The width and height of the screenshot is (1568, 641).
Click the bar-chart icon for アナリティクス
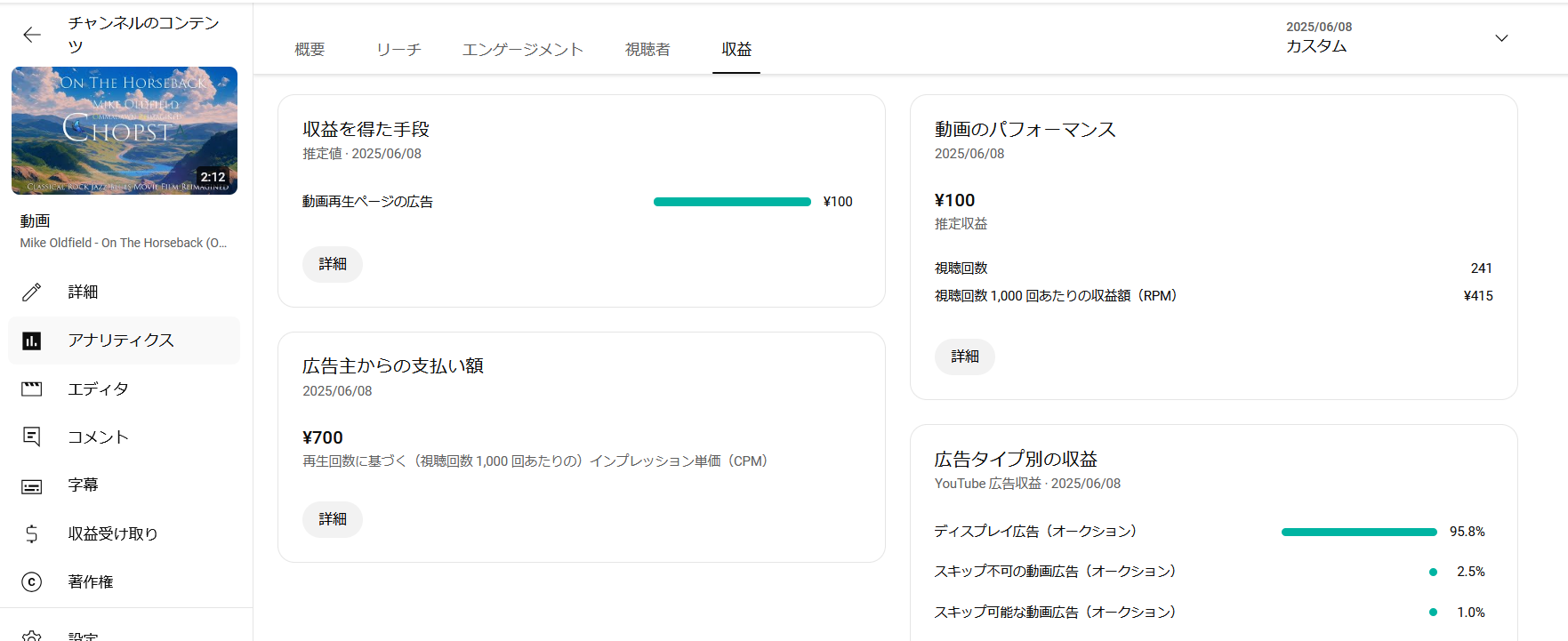pos(32,341)
